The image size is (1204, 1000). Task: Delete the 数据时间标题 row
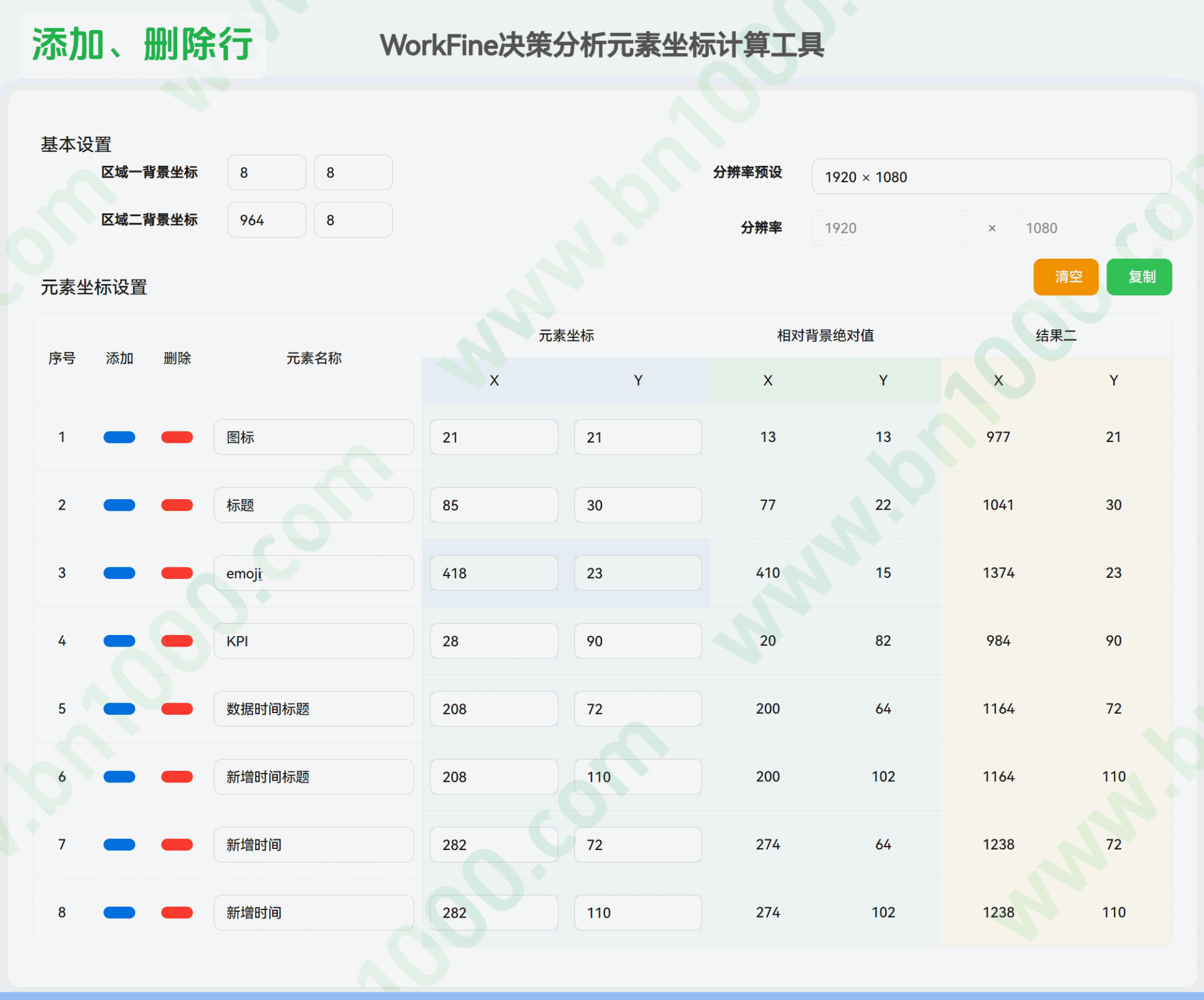point(177,708)
